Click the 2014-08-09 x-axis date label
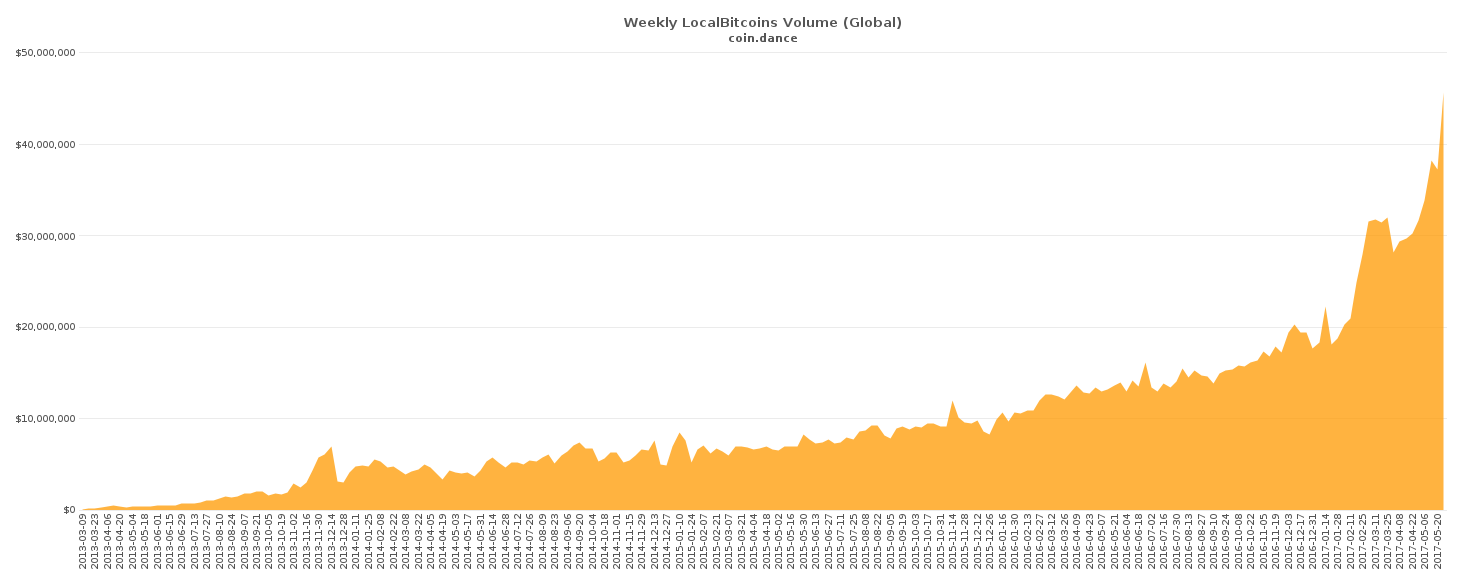The height and width of the screenshot is (585, 1462). 543,542
